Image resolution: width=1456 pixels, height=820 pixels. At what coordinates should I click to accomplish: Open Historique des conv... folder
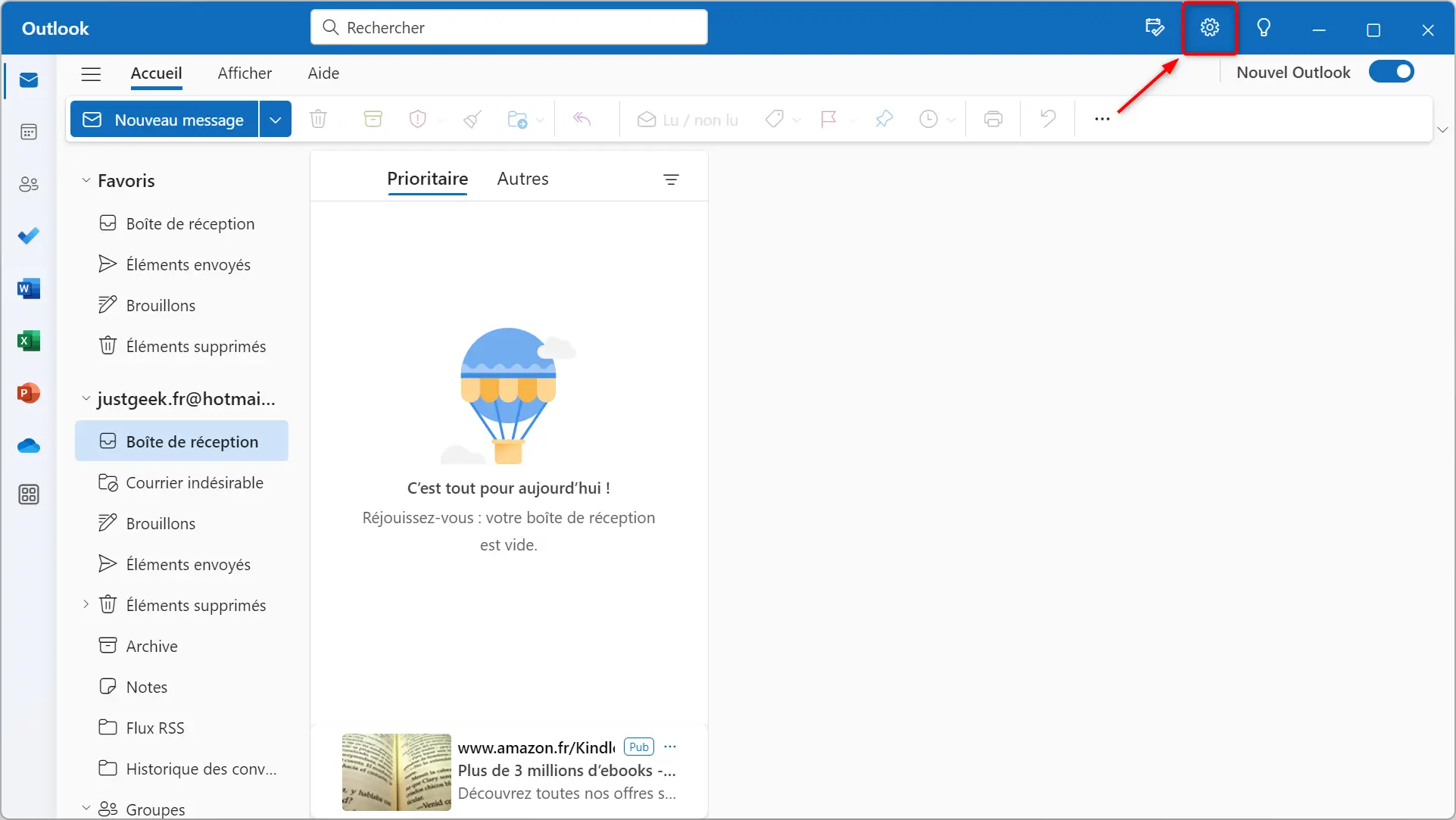coord(182,769)
